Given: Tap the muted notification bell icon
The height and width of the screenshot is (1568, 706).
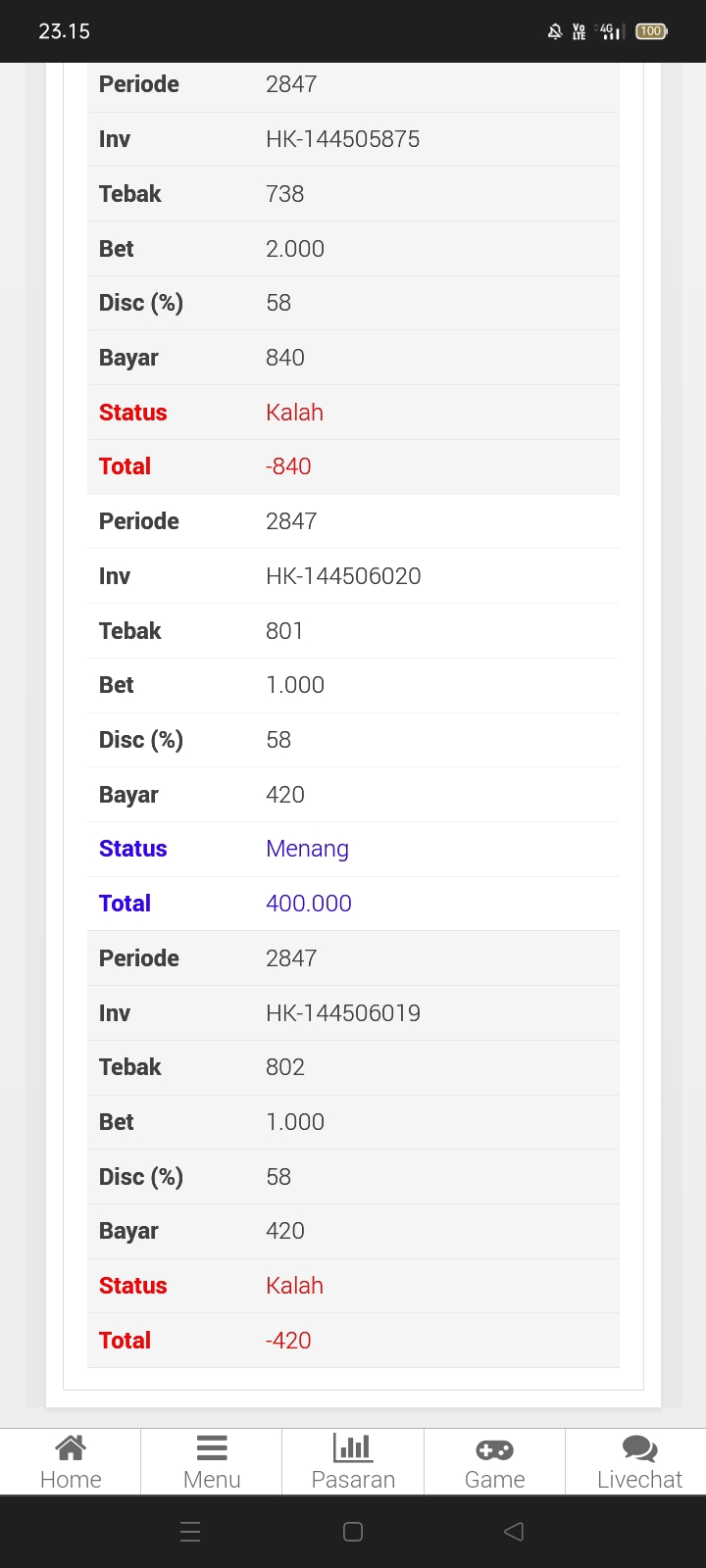Looking at the screenshot, I should 555,31.
